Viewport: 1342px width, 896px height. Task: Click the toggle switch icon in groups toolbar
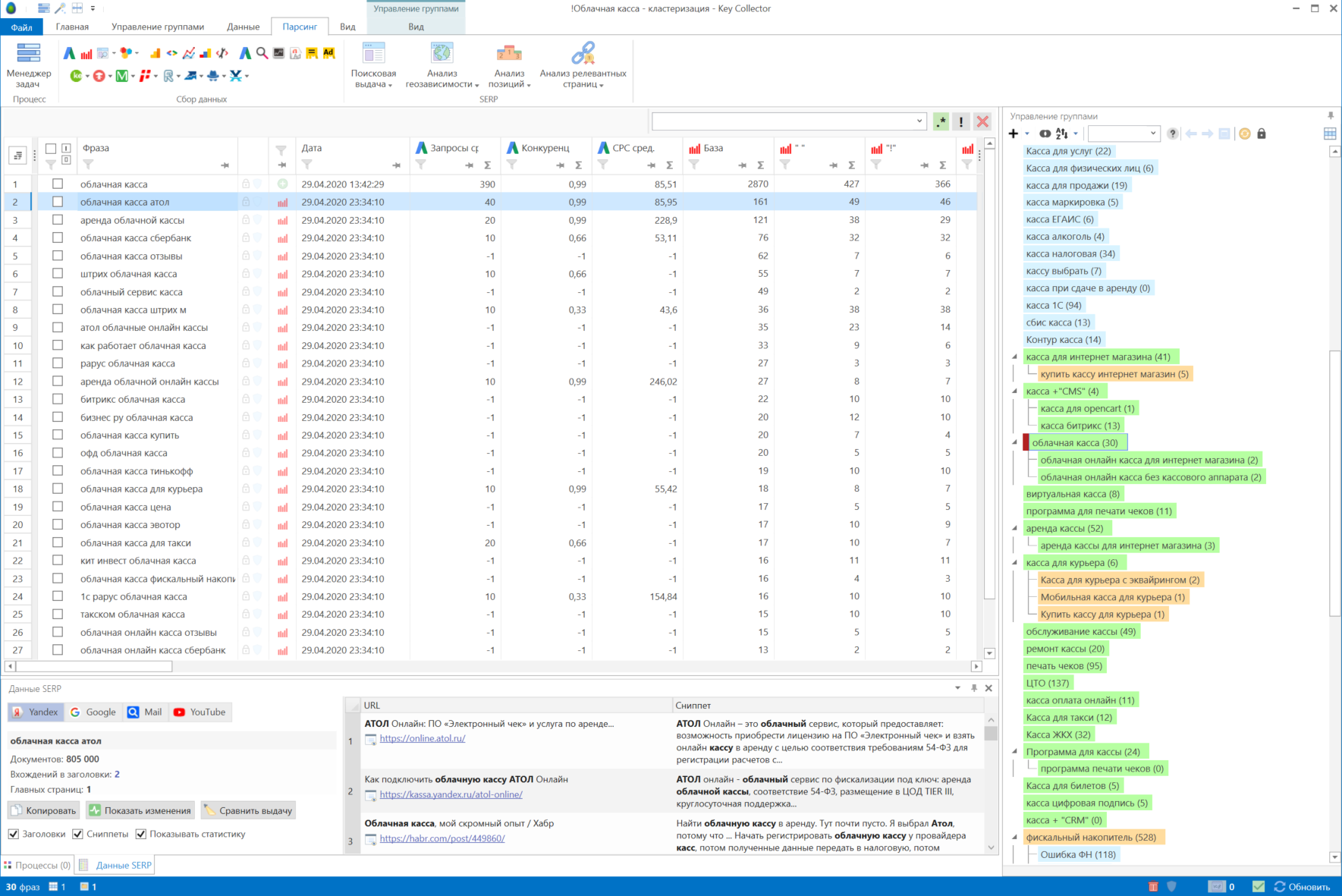[1045, 134]
